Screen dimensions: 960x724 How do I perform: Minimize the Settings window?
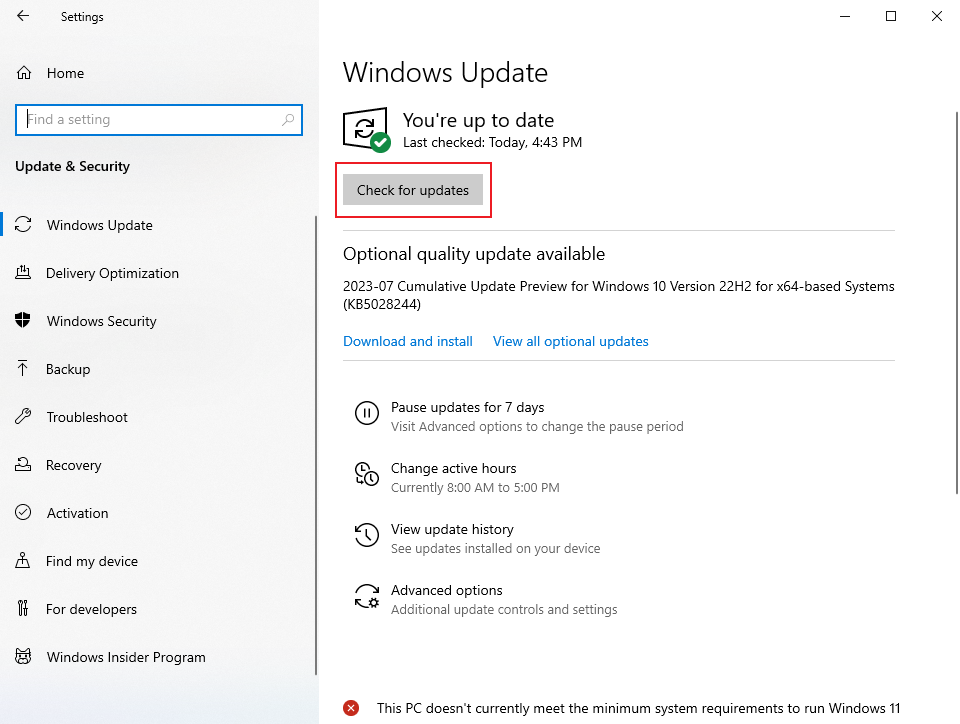(845, 16)
